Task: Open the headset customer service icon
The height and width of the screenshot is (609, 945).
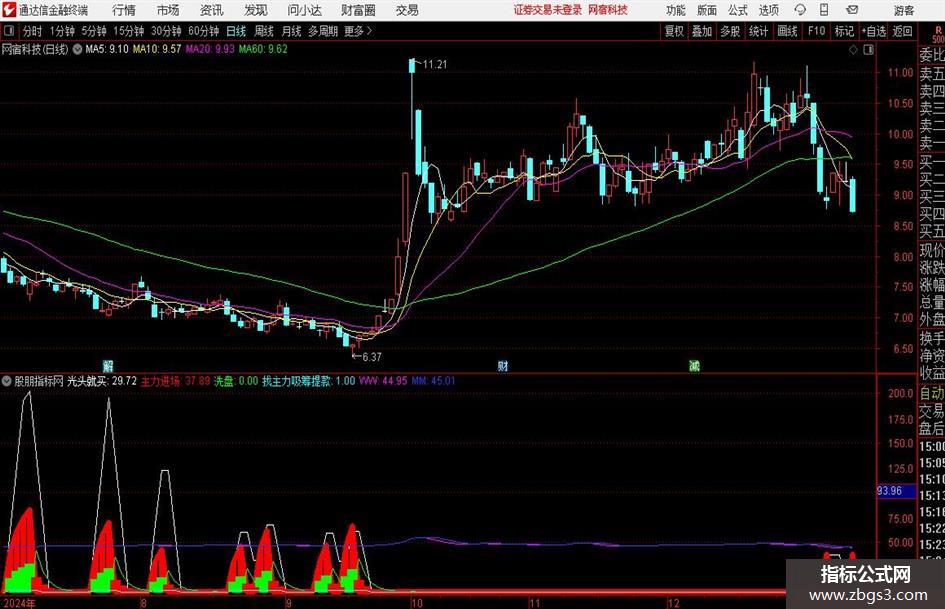Action: point(800,10)
